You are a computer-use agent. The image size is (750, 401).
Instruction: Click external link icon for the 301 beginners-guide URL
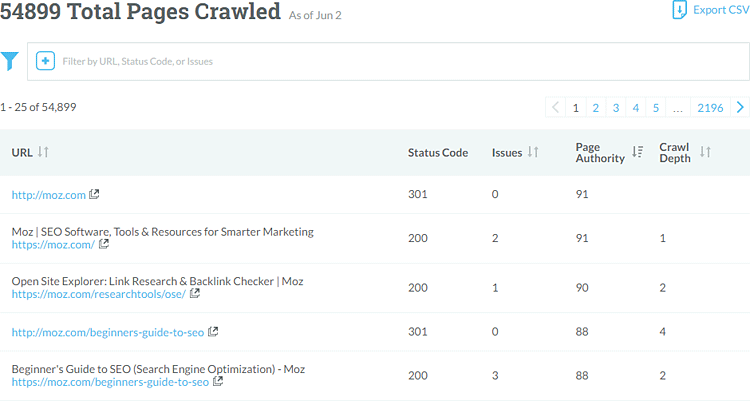tap(213, 332)
